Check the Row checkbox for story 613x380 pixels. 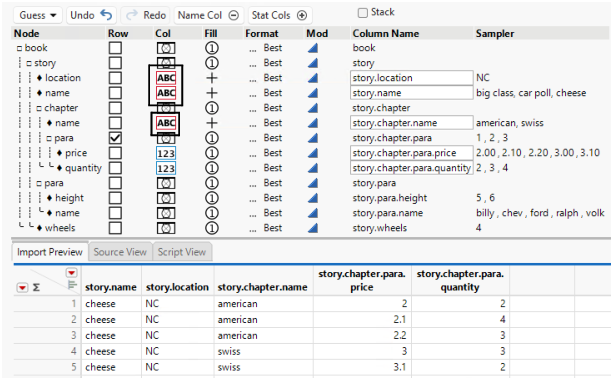click(x=115, y=63)
